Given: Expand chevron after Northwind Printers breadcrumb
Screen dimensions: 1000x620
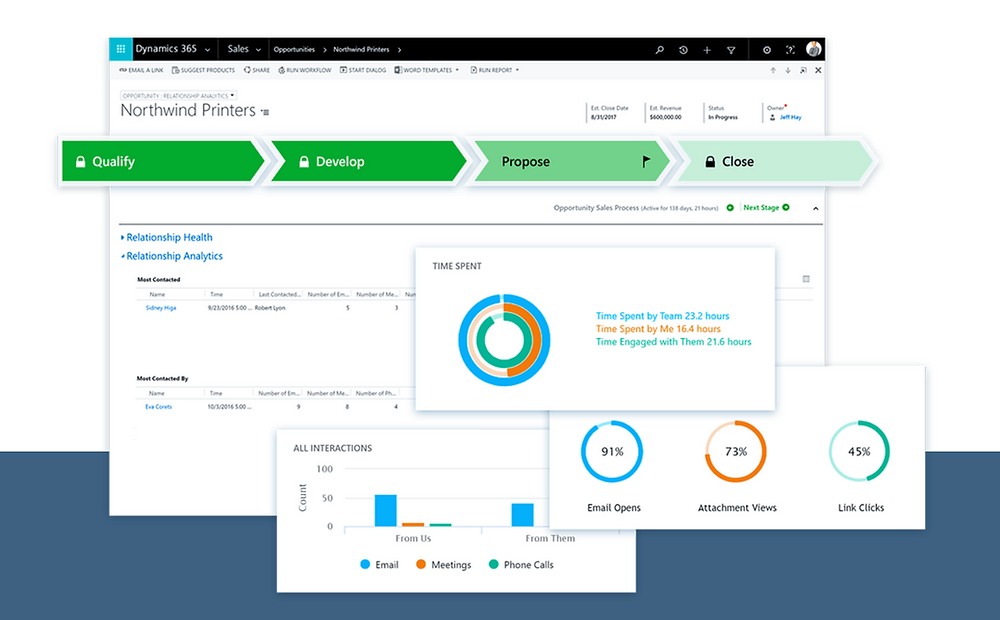Looking at the screenshot, I should click(x=399, y=50).
